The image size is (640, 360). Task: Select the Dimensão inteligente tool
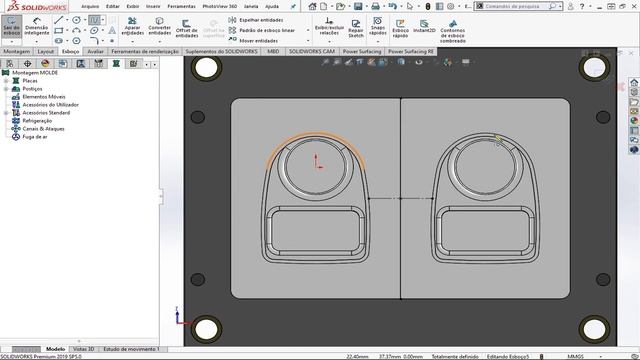coord(37,27)
